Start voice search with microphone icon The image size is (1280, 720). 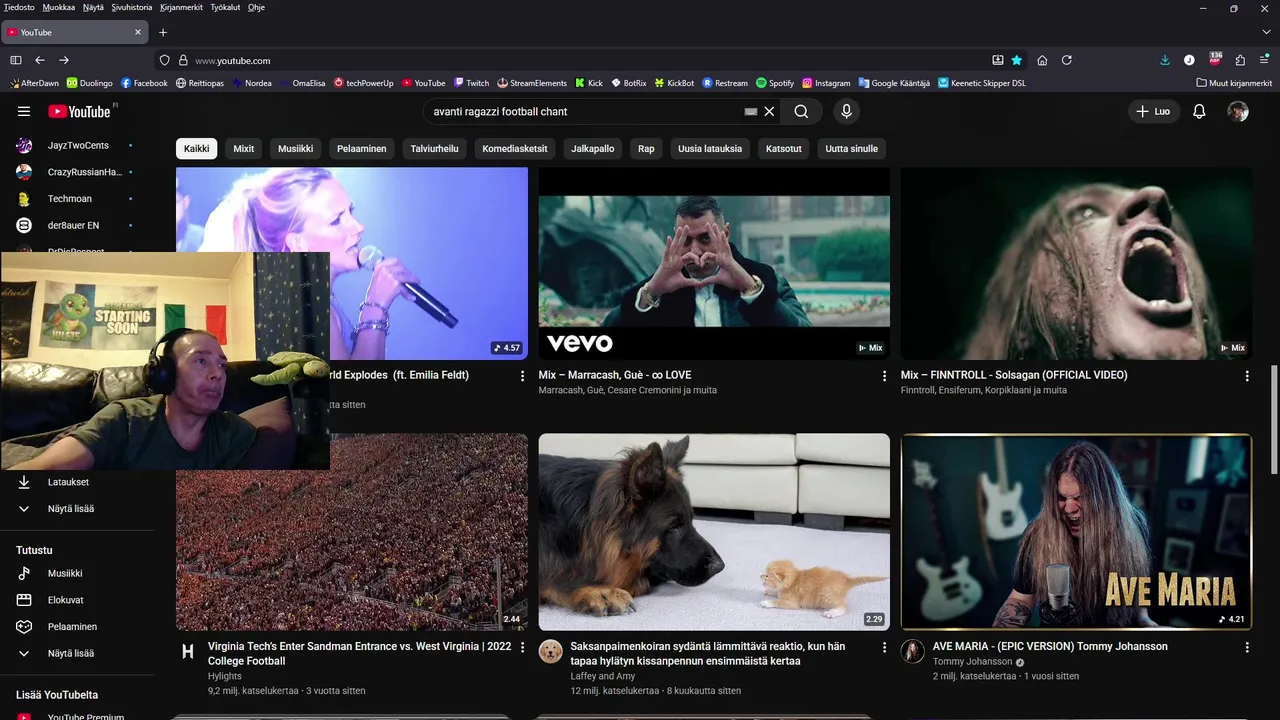(x=846, y=112)
